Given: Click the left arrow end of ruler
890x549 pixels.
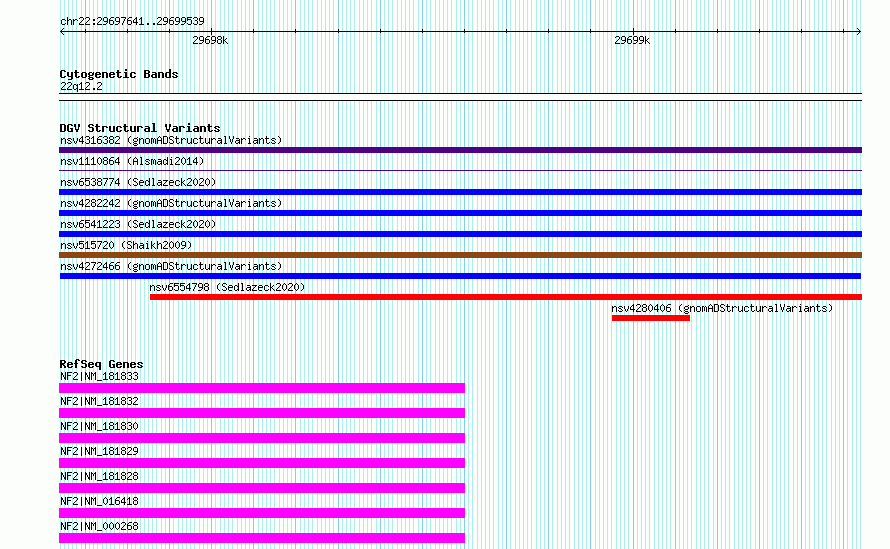Looking at the screenshot, I should point(62,31).
